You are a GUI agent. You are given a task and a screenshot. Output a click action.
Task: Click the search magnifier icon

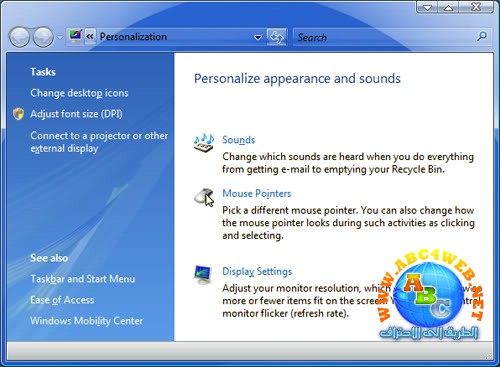481,36
